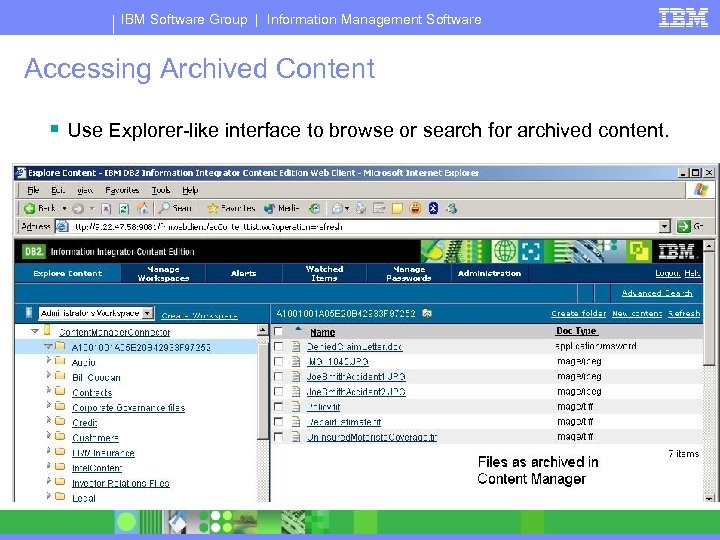Open the Media globe toolbar icon
This screenshot has height=540, width=720.
click(x=269, y=208)
